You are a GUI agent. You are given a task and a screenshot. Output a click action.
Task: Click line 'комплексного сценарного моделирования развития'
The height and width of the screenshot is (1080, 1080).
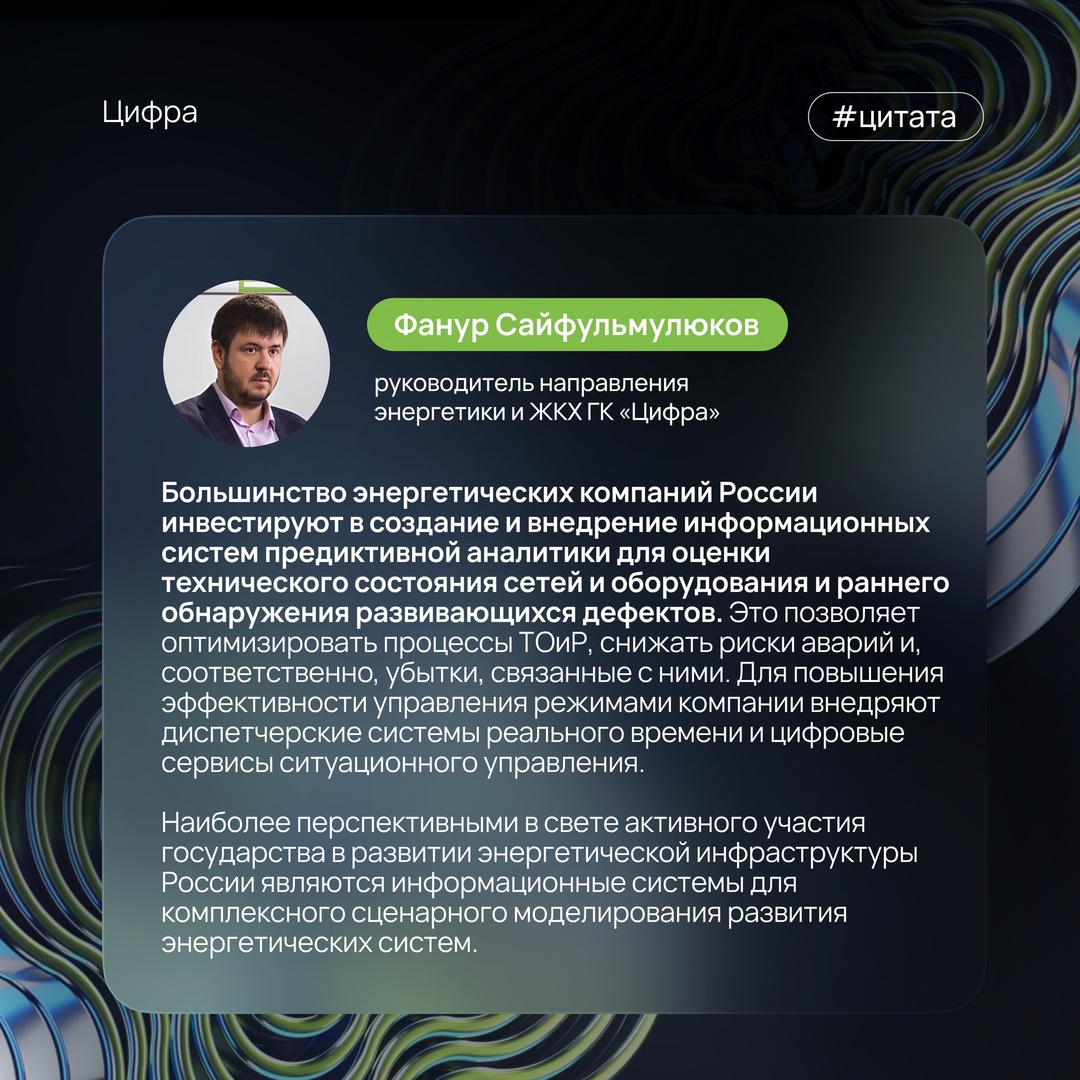pos(504,913)
